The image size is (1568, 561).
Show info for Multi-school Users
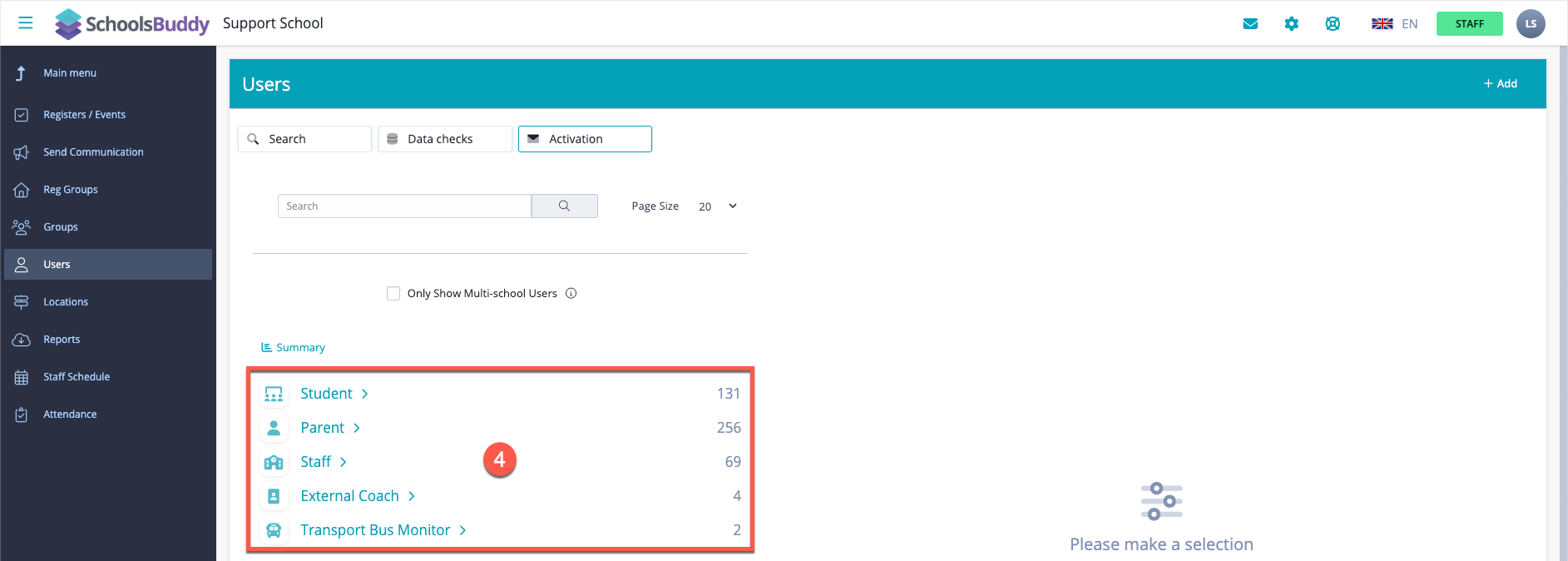tap(571, 293)
